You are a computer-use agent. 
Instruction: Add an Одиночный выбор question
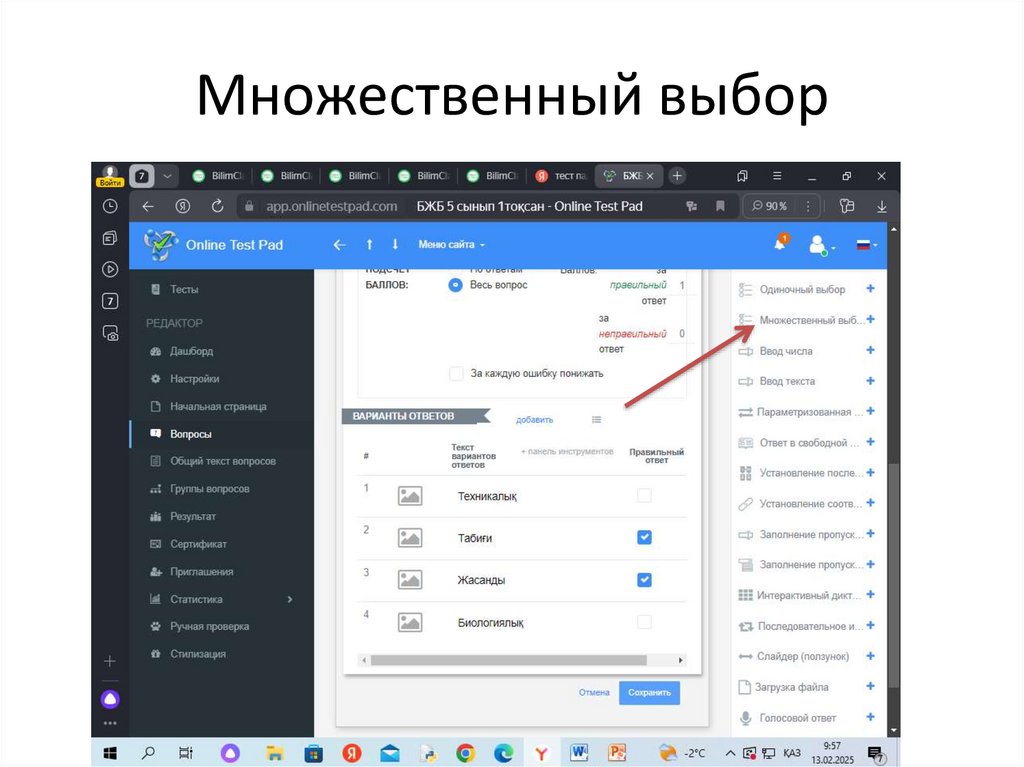[x=870, y=289]
